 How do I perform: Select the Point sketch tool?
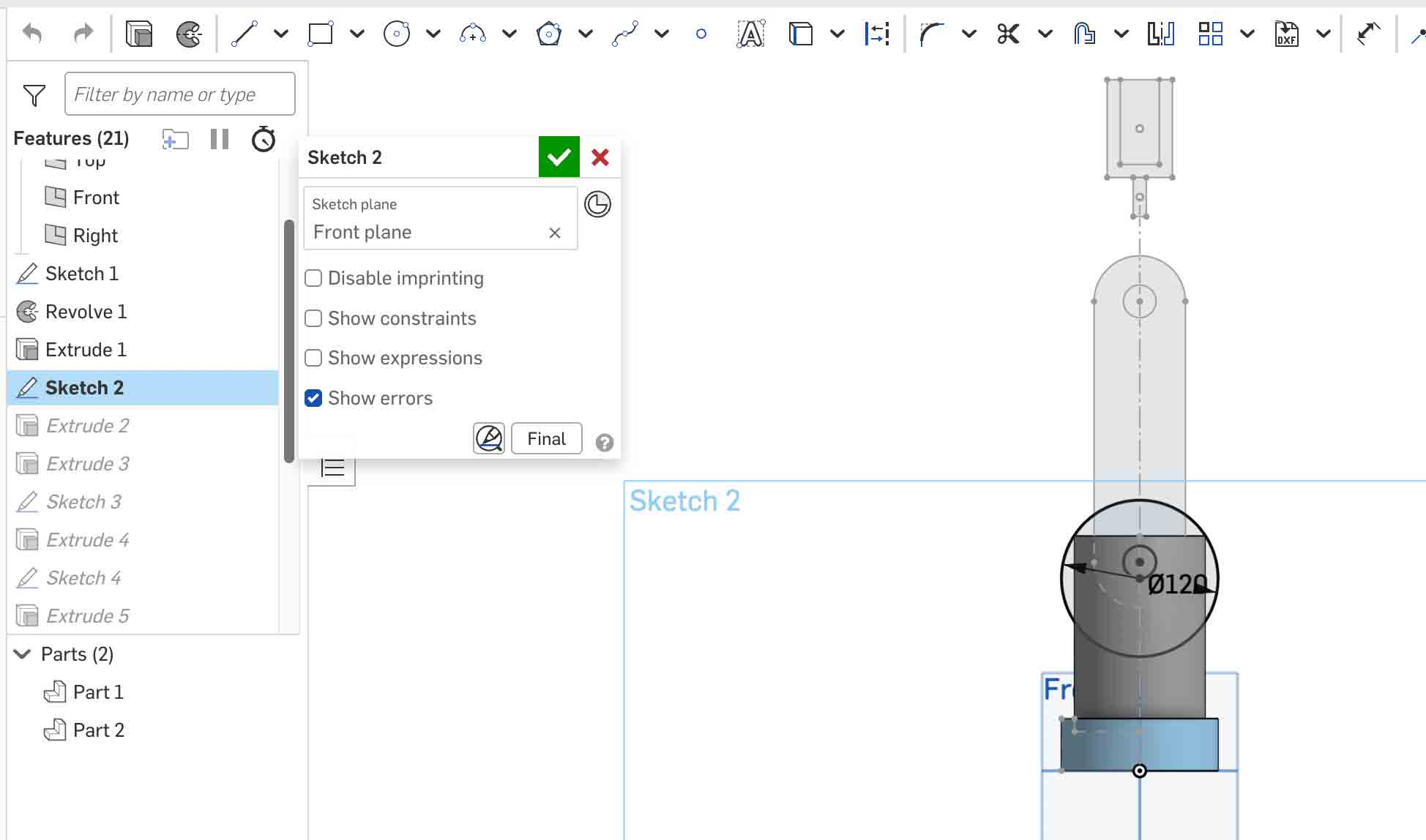point(701,34)
